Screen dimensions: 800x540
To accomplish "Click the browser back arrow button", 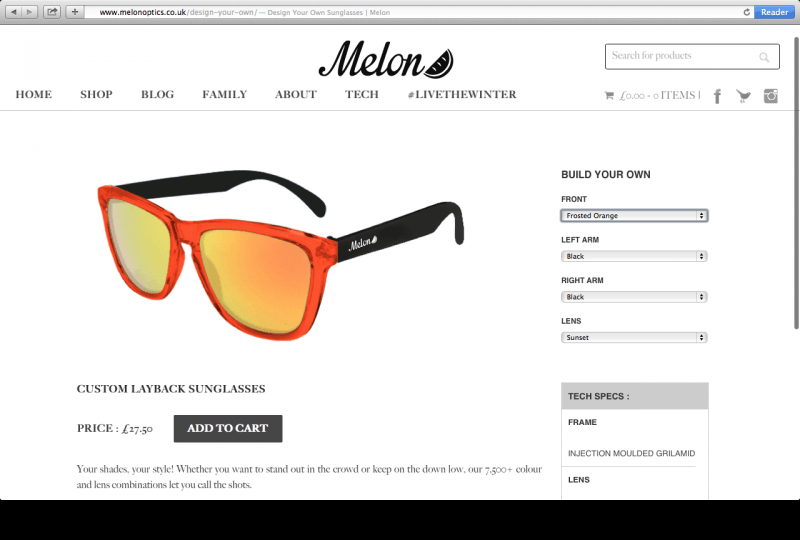I will point(14,12).
